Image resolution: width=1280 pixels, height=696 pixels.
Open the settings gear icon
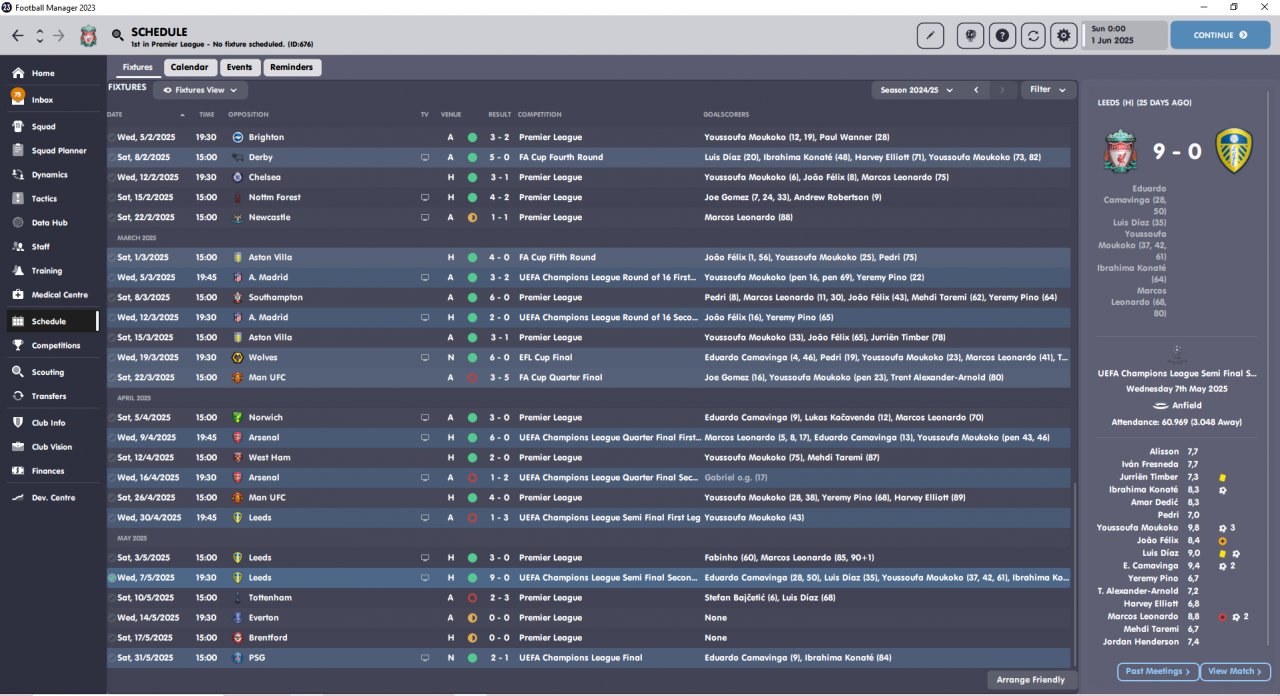(x=1063, y=35)
